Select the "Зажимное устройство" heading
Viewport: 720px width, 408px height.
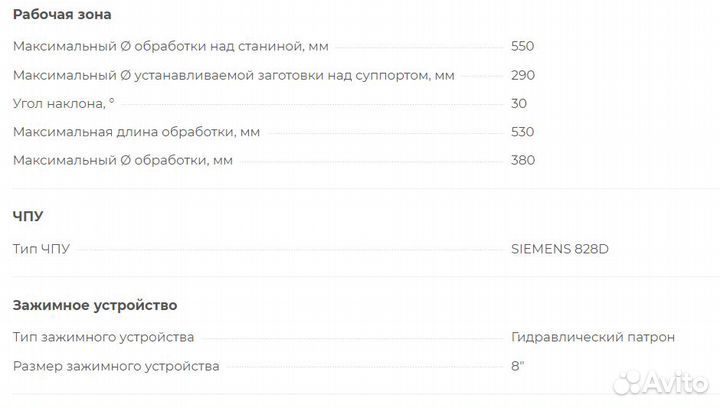click(x=95, y=305)
